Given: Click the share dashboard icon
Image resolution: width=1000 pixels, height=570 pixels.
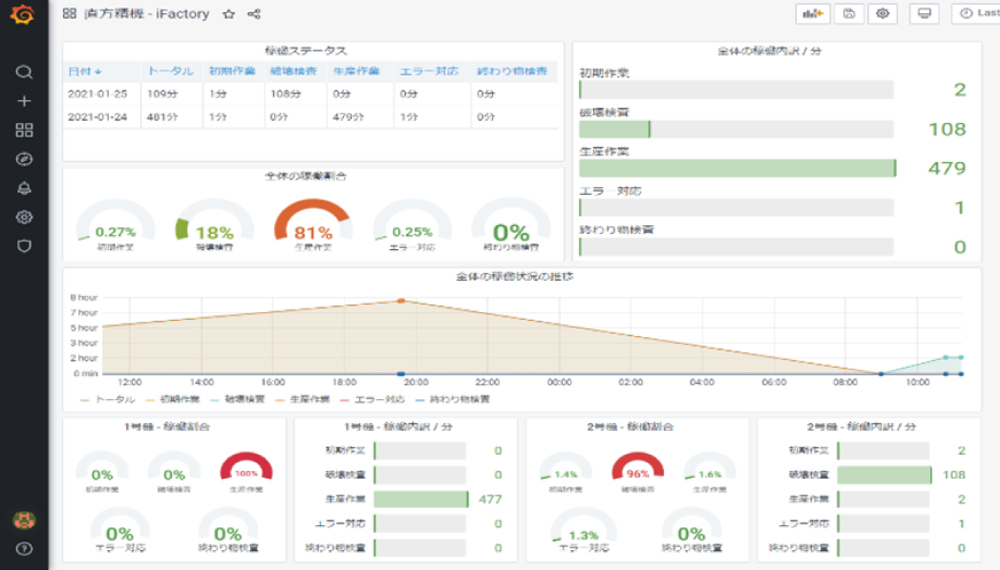Looking at the screenshot, I should [x=254, y=15].
